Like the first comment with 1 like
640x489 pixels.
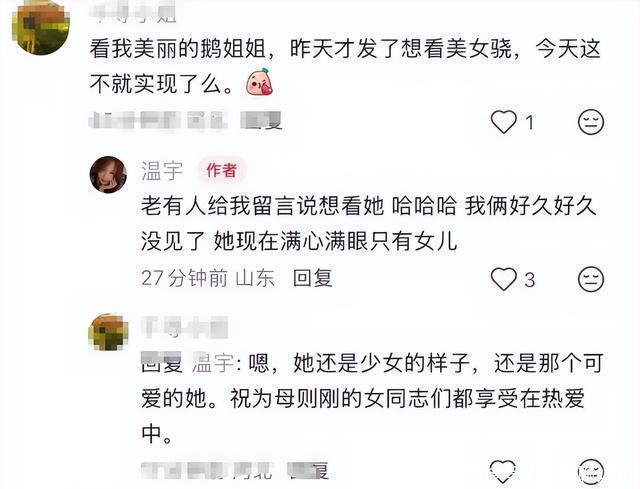[503, 122]
